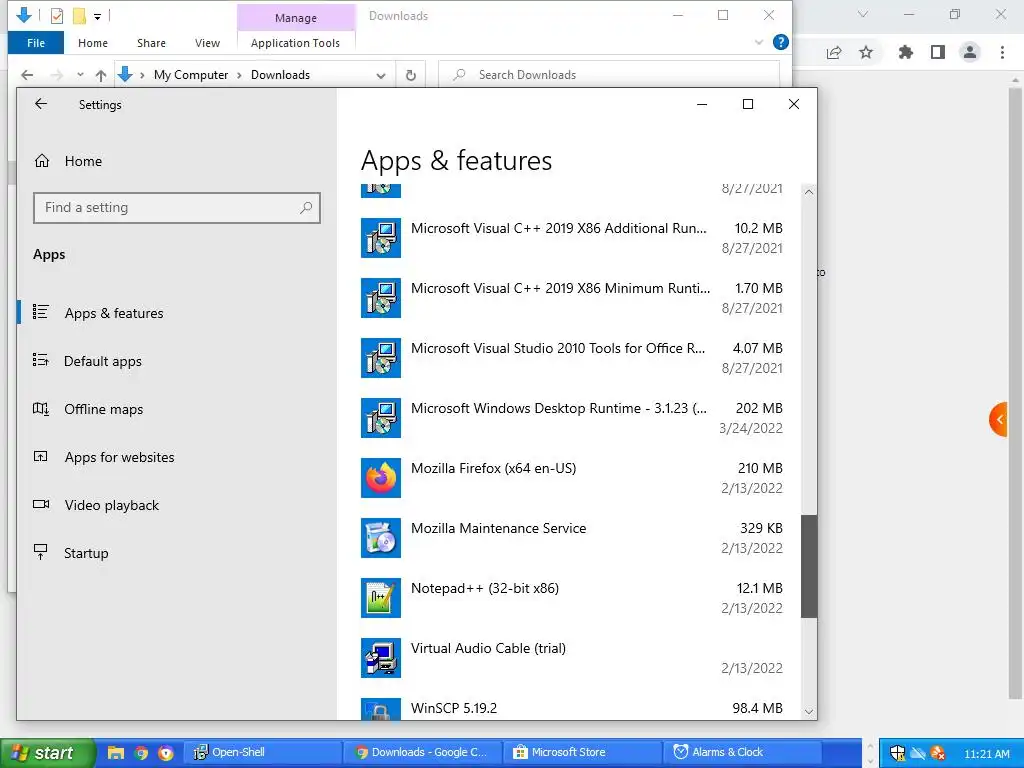Open Customize Quick Access Toolbar dropdown
The height and width of the screenshot is (768, 1024).
[x=97, y=16]
